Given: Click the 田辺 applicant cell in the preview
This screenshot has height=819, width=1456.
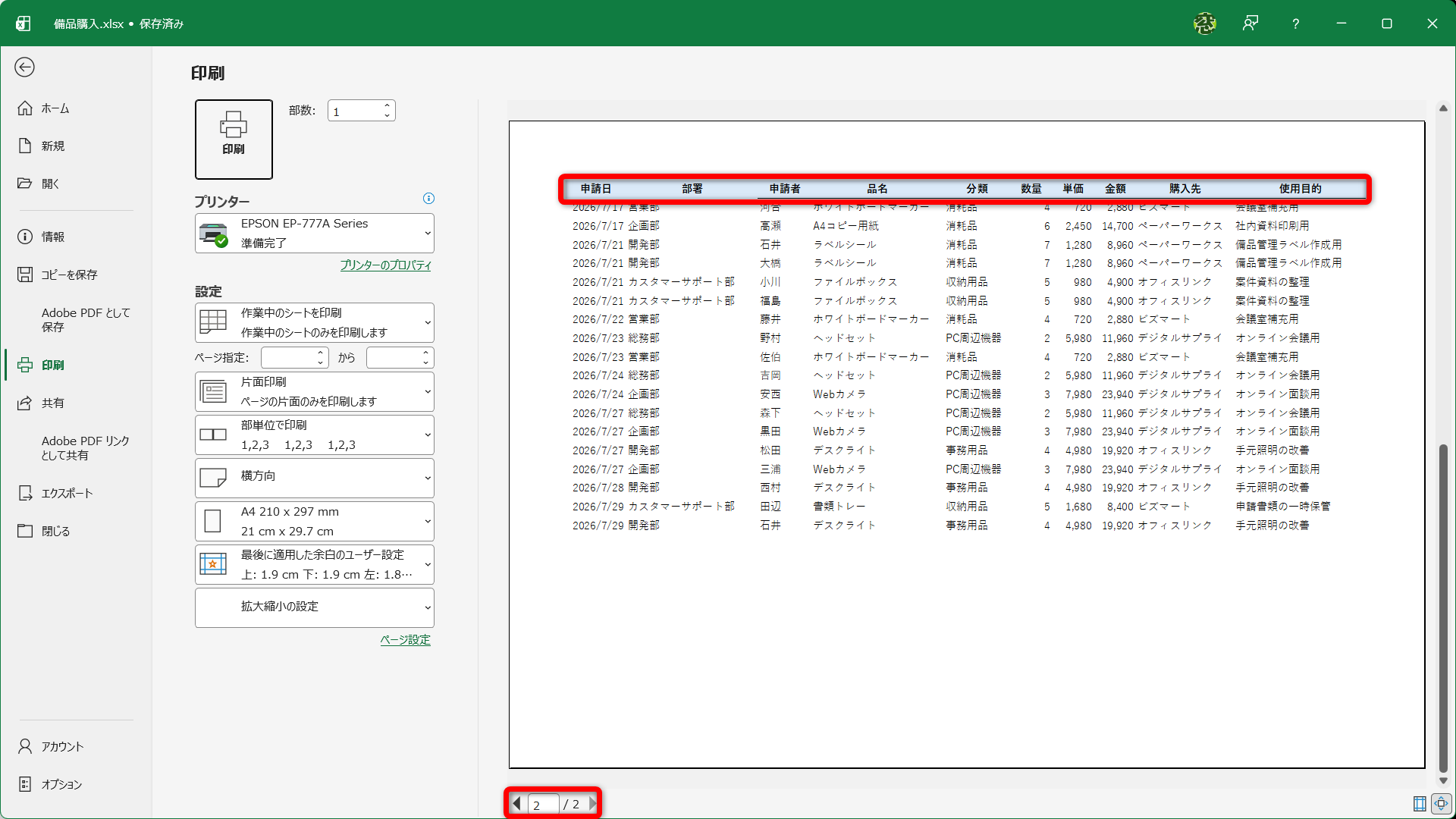Looking at the screenshot, I should coord(770,507).
